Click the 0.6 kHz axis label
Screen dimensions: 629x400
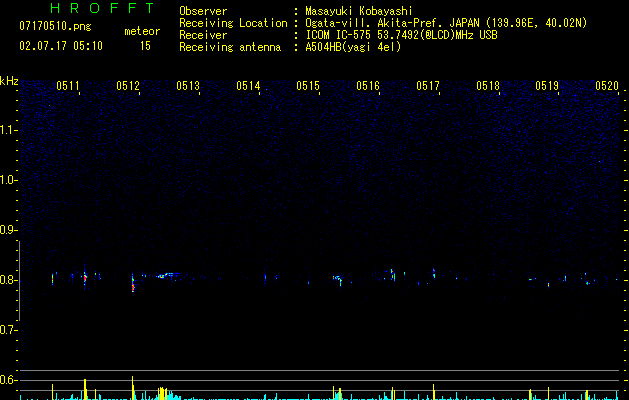point(8,380)
